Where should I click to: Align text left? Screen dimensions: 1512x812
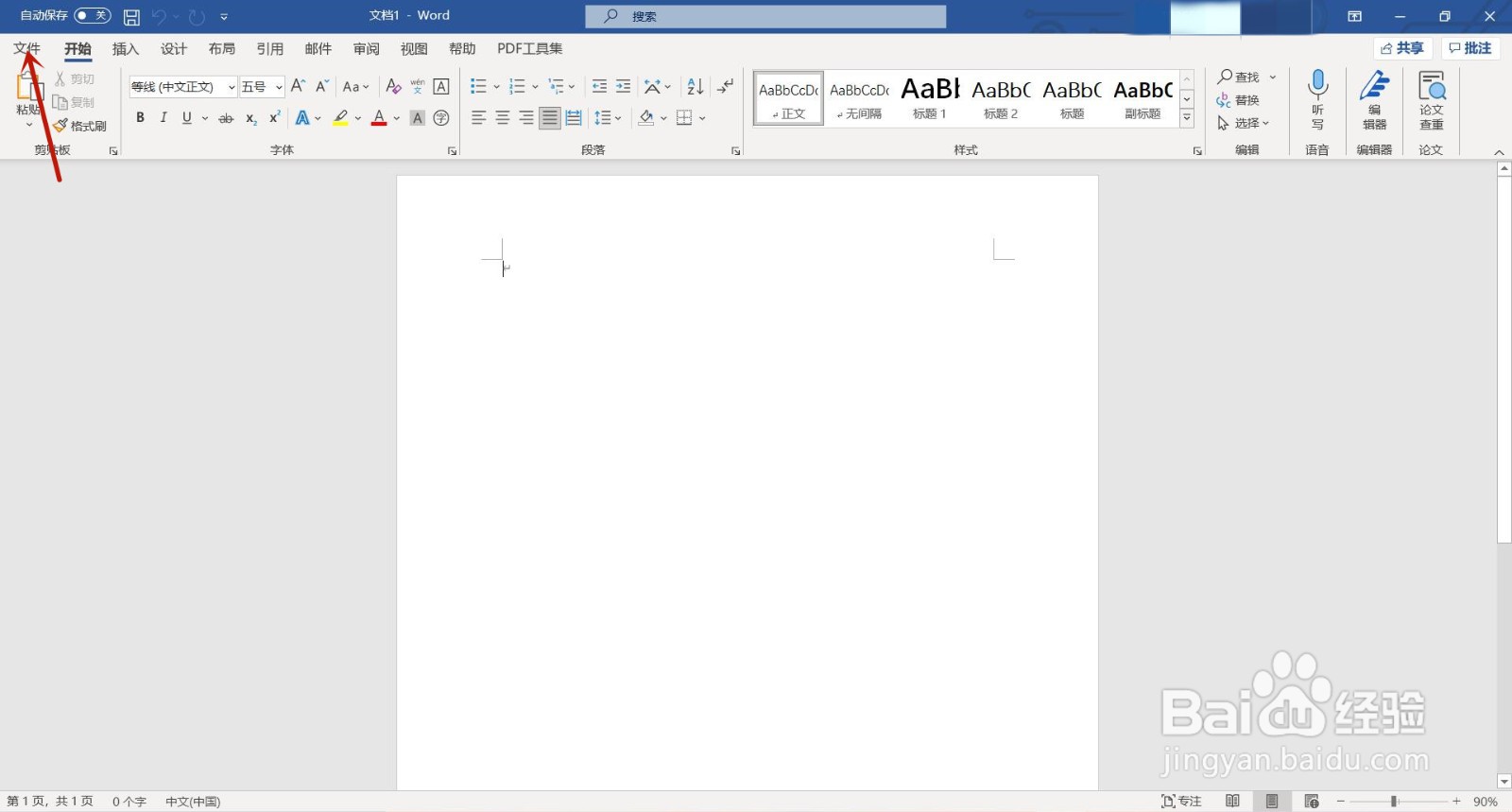479,118
